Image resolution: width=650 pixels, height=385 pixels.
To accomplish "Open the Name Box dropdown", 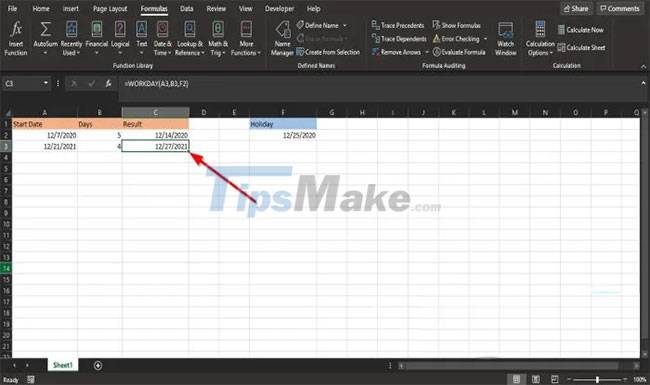I will tap(46, 83).
